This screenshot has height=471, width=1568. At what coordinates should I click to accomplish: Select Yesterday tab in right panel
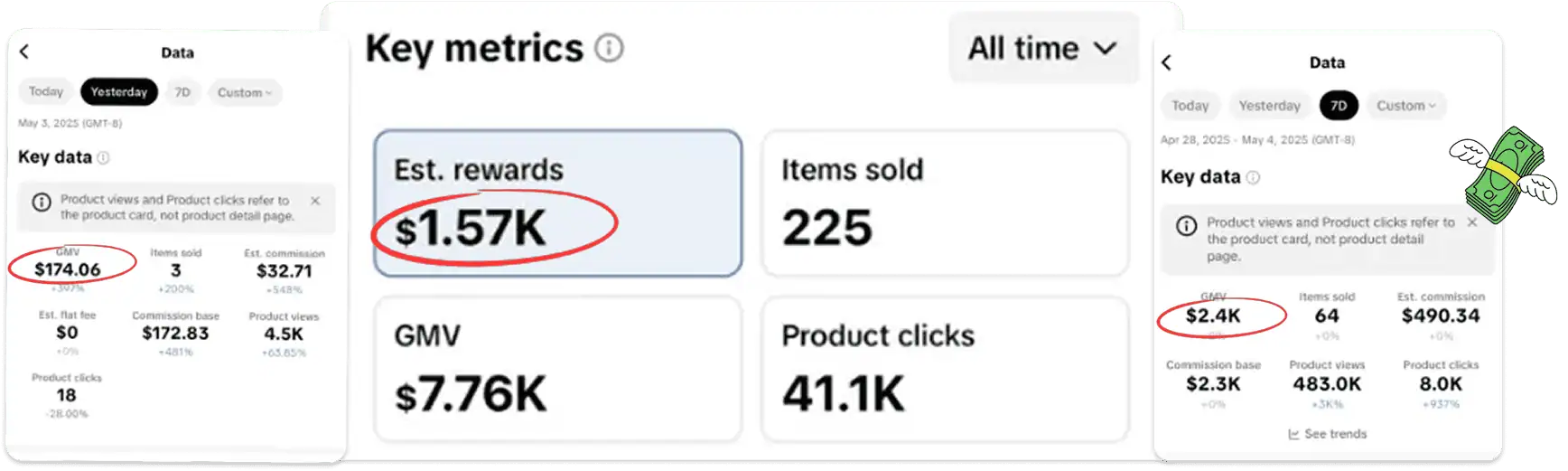tap(1269, 106)
